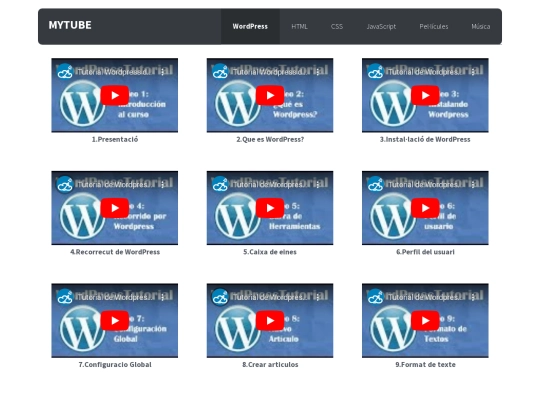Open the JavaScript tab
Screen dimensions: 540x405
click(x=381, y=27)
